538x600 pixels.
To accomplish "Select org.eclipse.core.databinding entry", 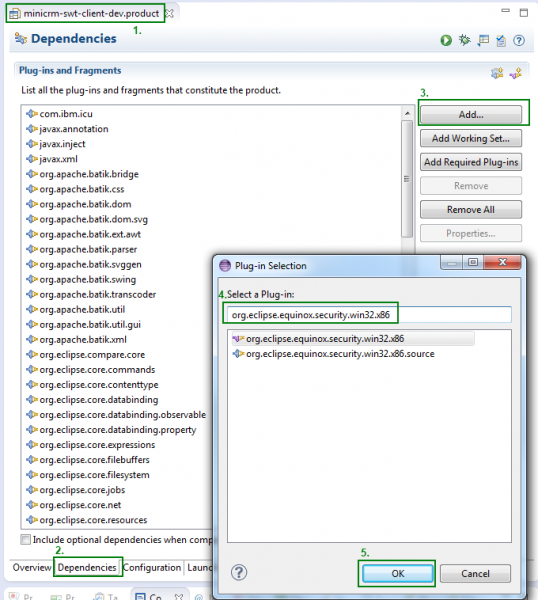I will pyautogui.click(x=92, y=399).
